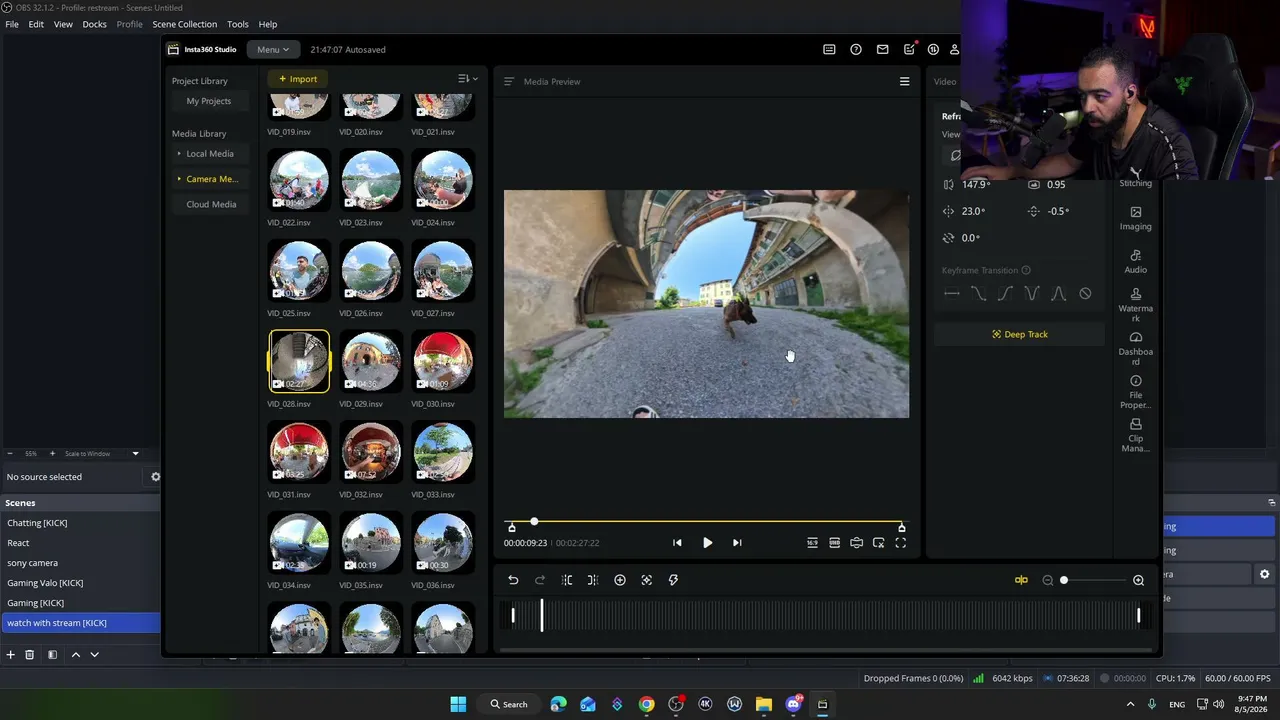The height and width of the screenshot is (720, 1280).
Task: Open the Clip Management panel
Action: pos(1136,435)
